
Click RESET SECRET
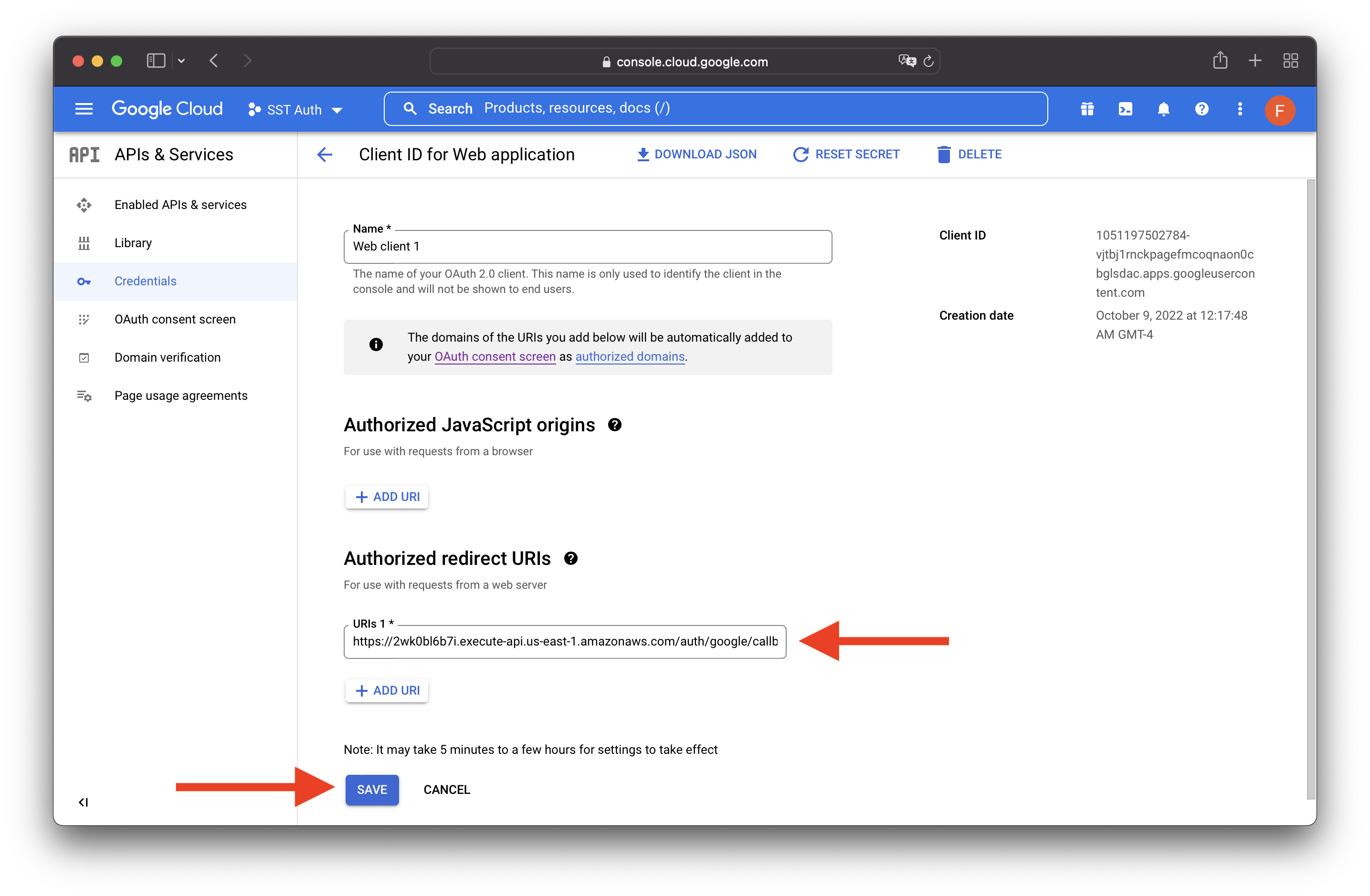point(846,154)
